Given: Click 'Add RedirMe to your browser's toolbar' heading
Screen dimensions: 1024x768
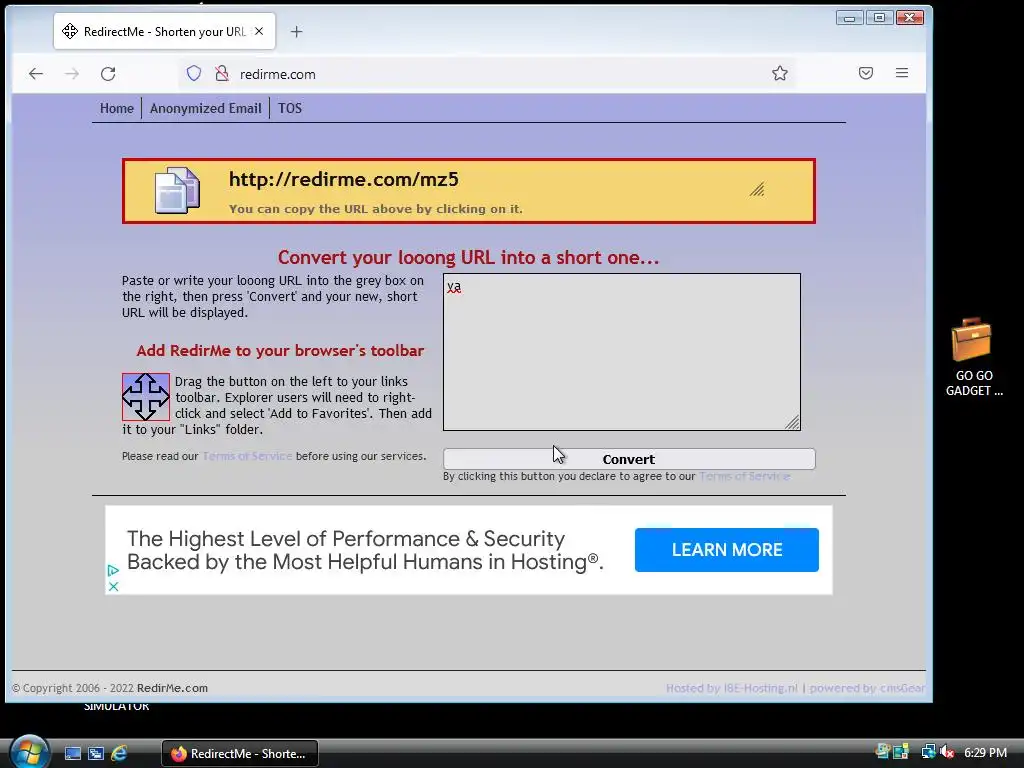Looking at the screenshot, I should (x=280, y=351).
